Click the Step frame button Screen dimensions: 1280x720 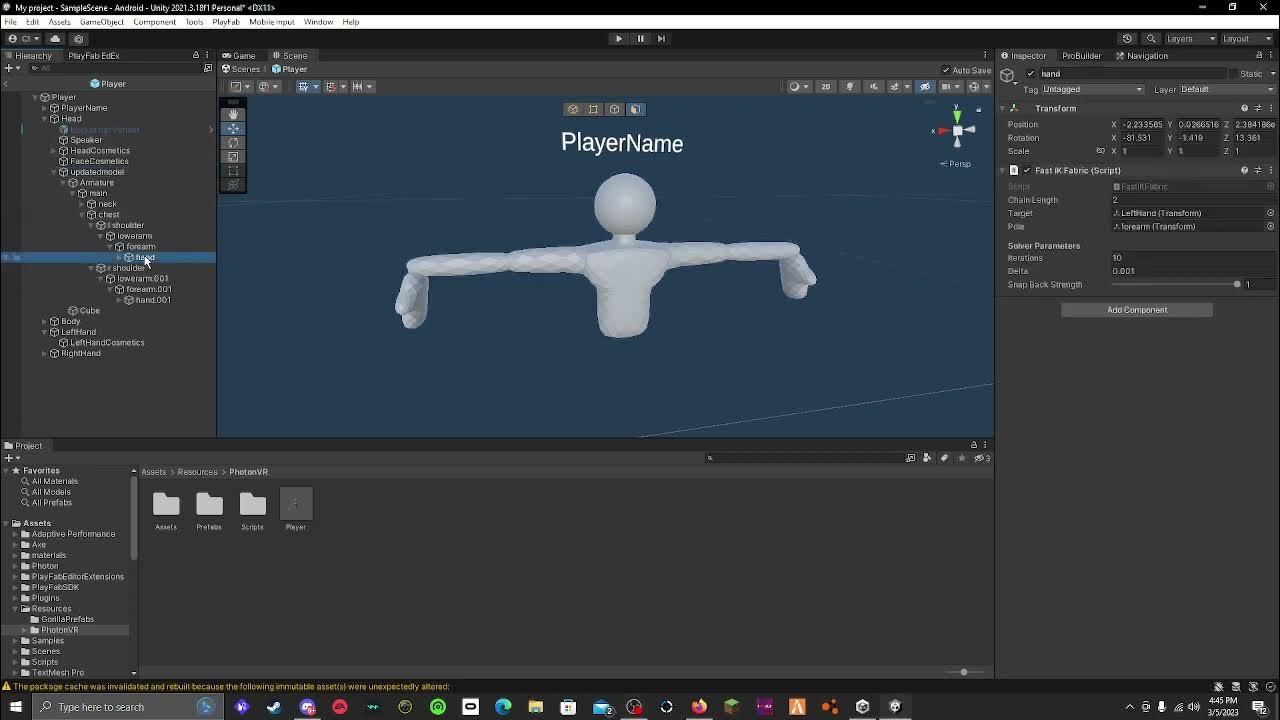661,38
